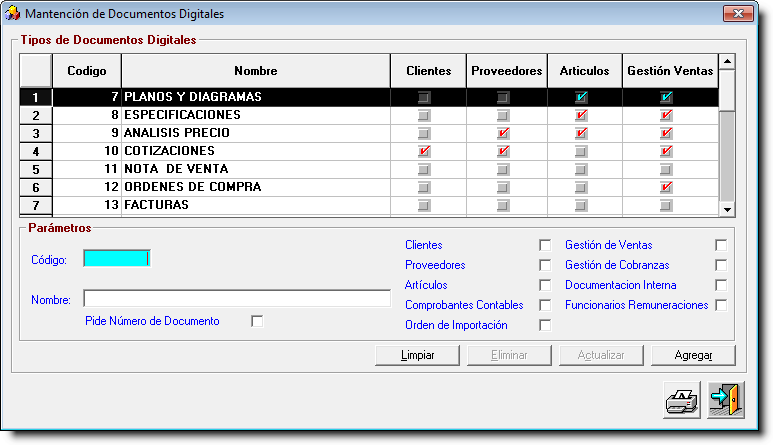The image size is (773, 445).
Task: Click the Limpiar button
Action: [417, 355]
